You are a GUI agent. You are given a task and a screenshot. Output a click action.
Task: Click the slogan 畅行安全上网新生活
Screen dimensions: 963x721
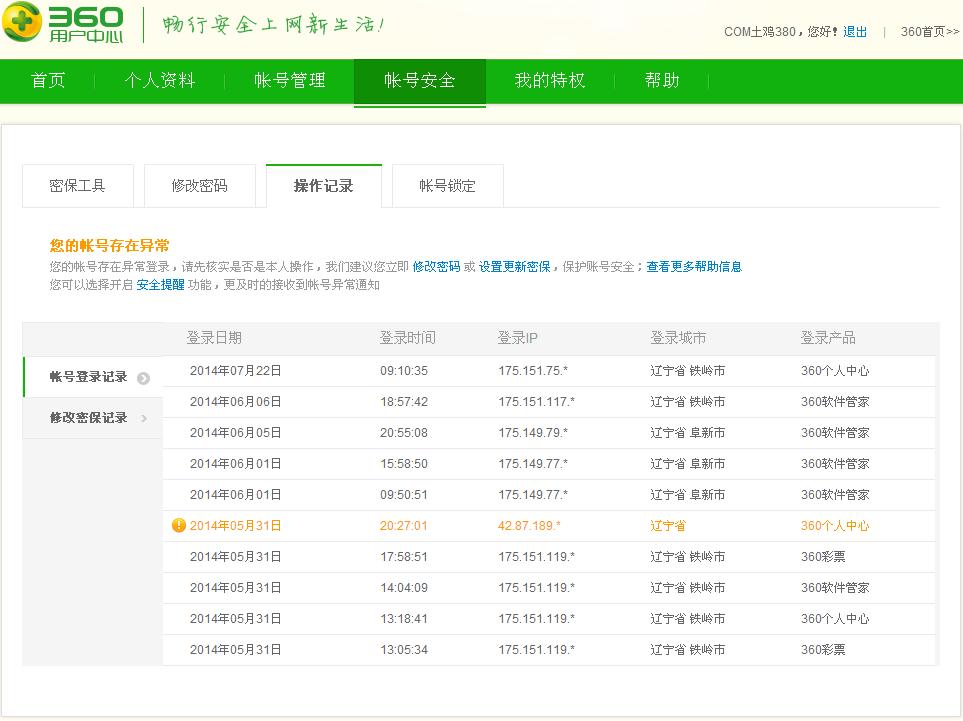pyautogui.click(x=273, y=25)
